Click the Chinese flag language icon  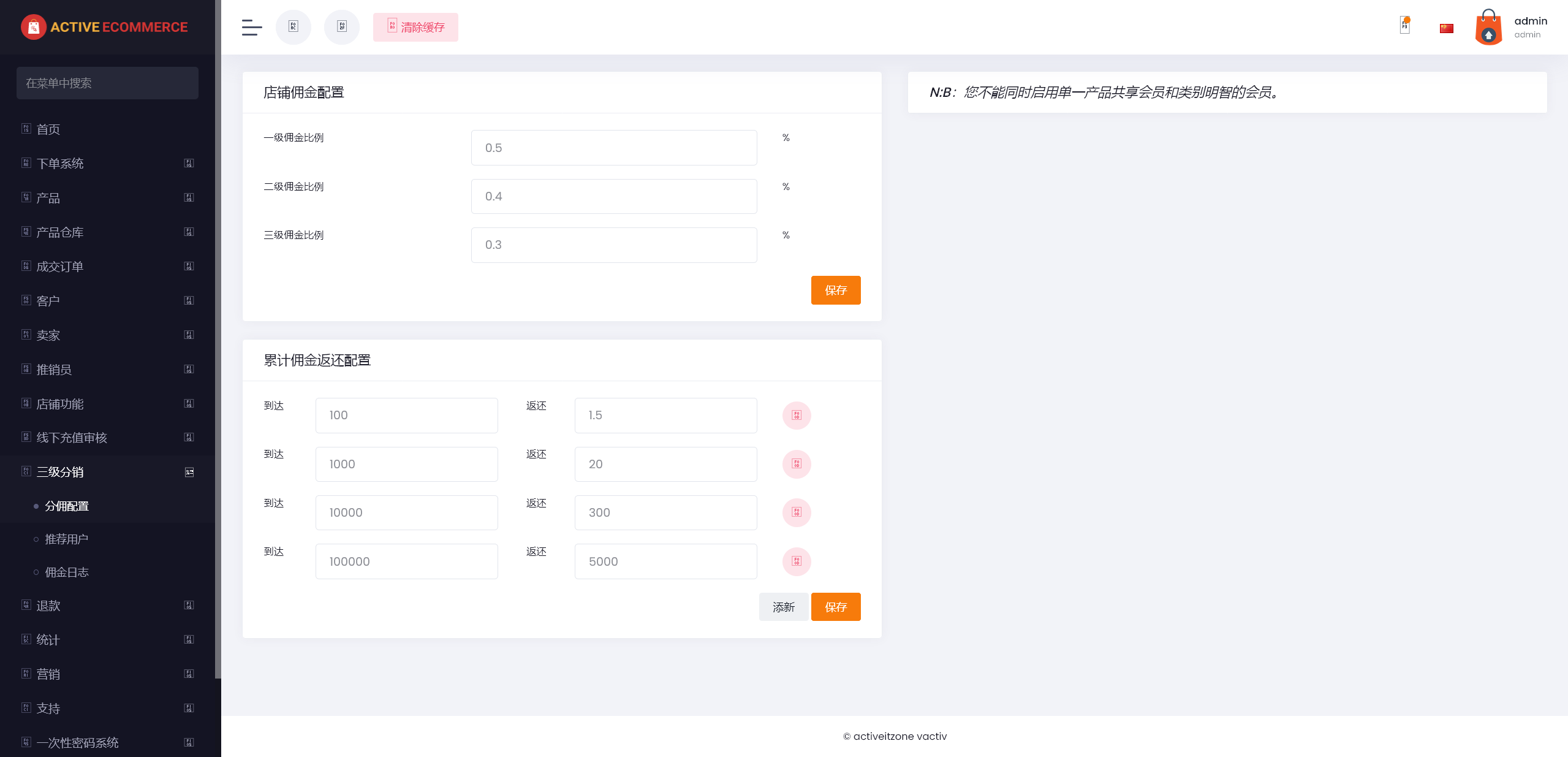(1445, 27)
